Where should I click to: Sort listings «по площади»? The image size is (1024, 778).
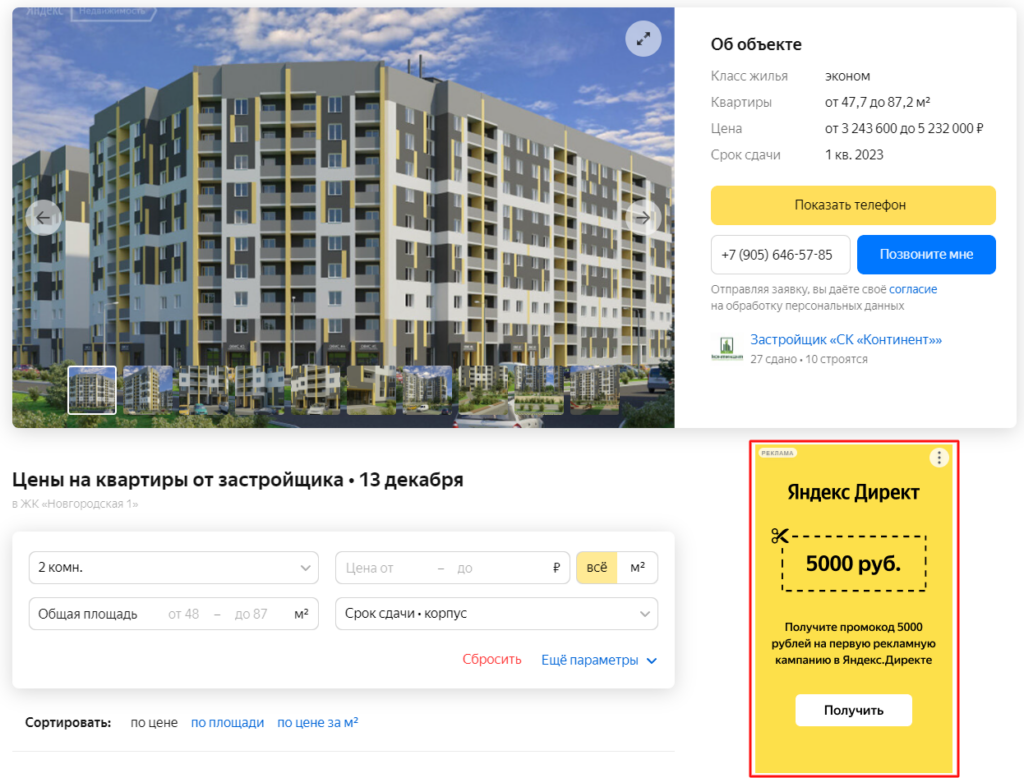tap(227, 722)
